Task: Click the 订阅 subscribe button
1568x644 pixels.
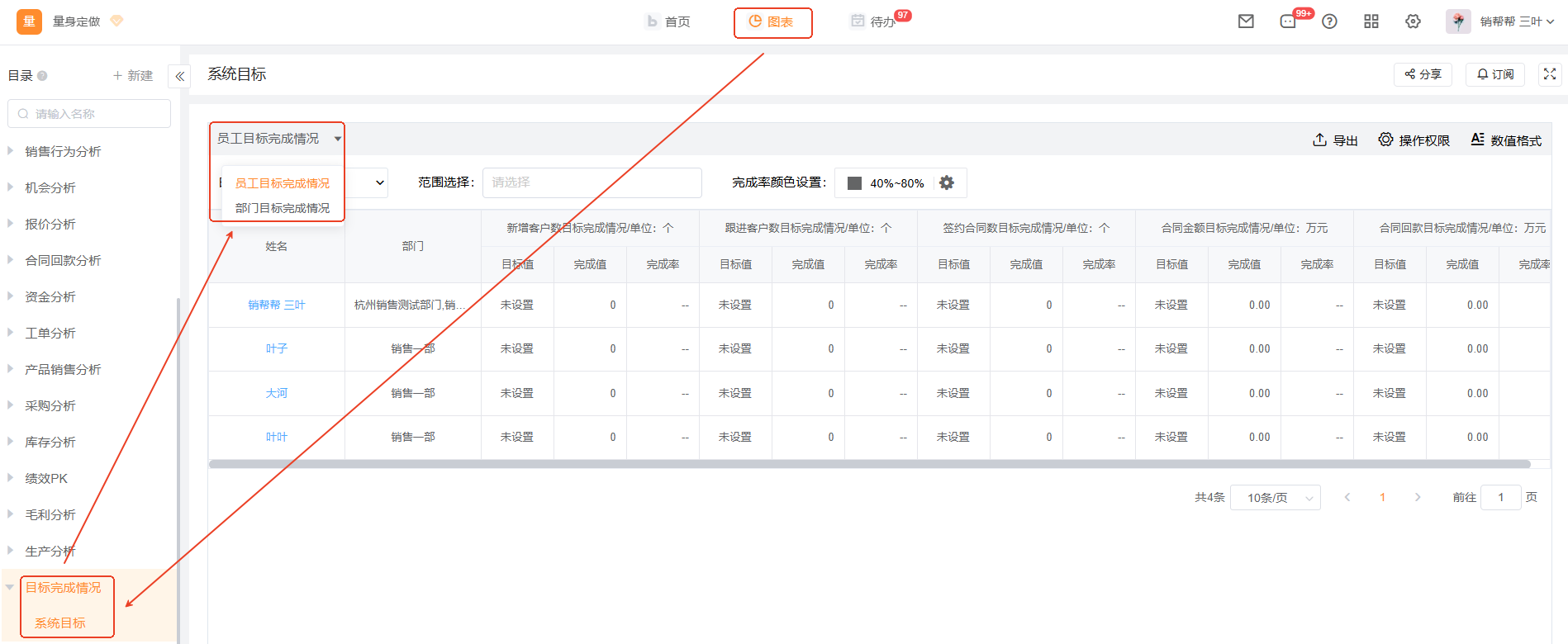Action: pos(1495,74)
